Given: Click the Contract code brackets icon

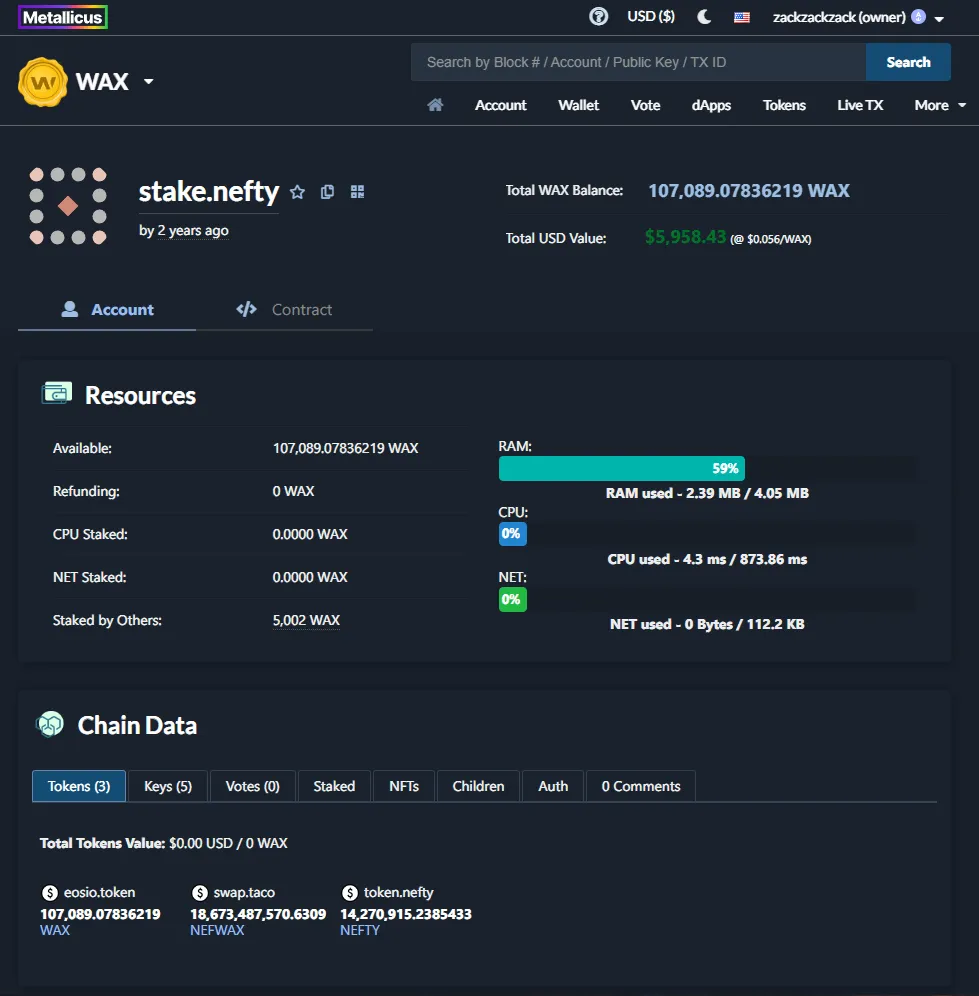Looking at the screenshot, I should tap(246, 309).
